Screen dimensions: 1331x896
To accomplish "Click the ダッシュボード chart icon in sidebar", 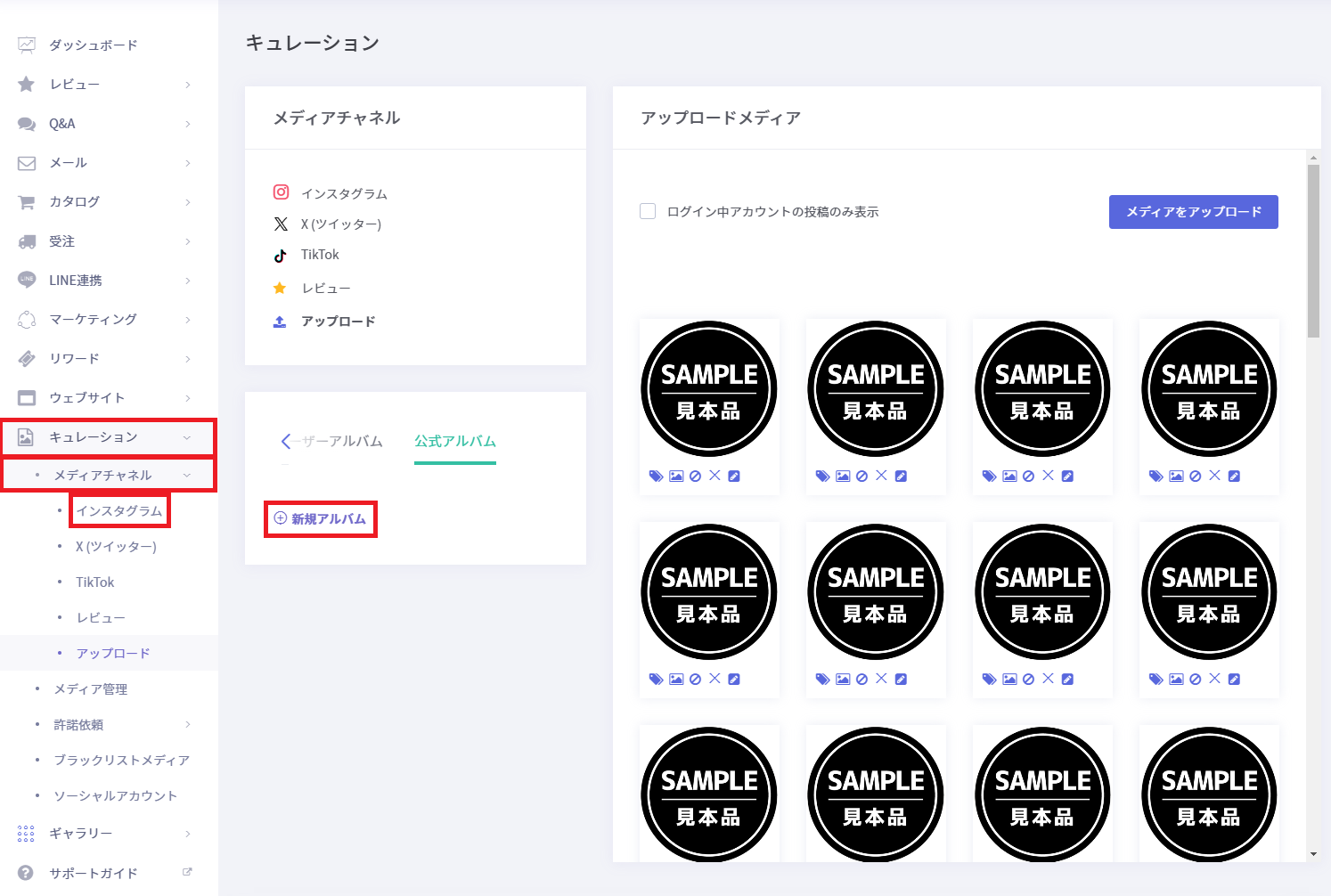I will [27, 45].
